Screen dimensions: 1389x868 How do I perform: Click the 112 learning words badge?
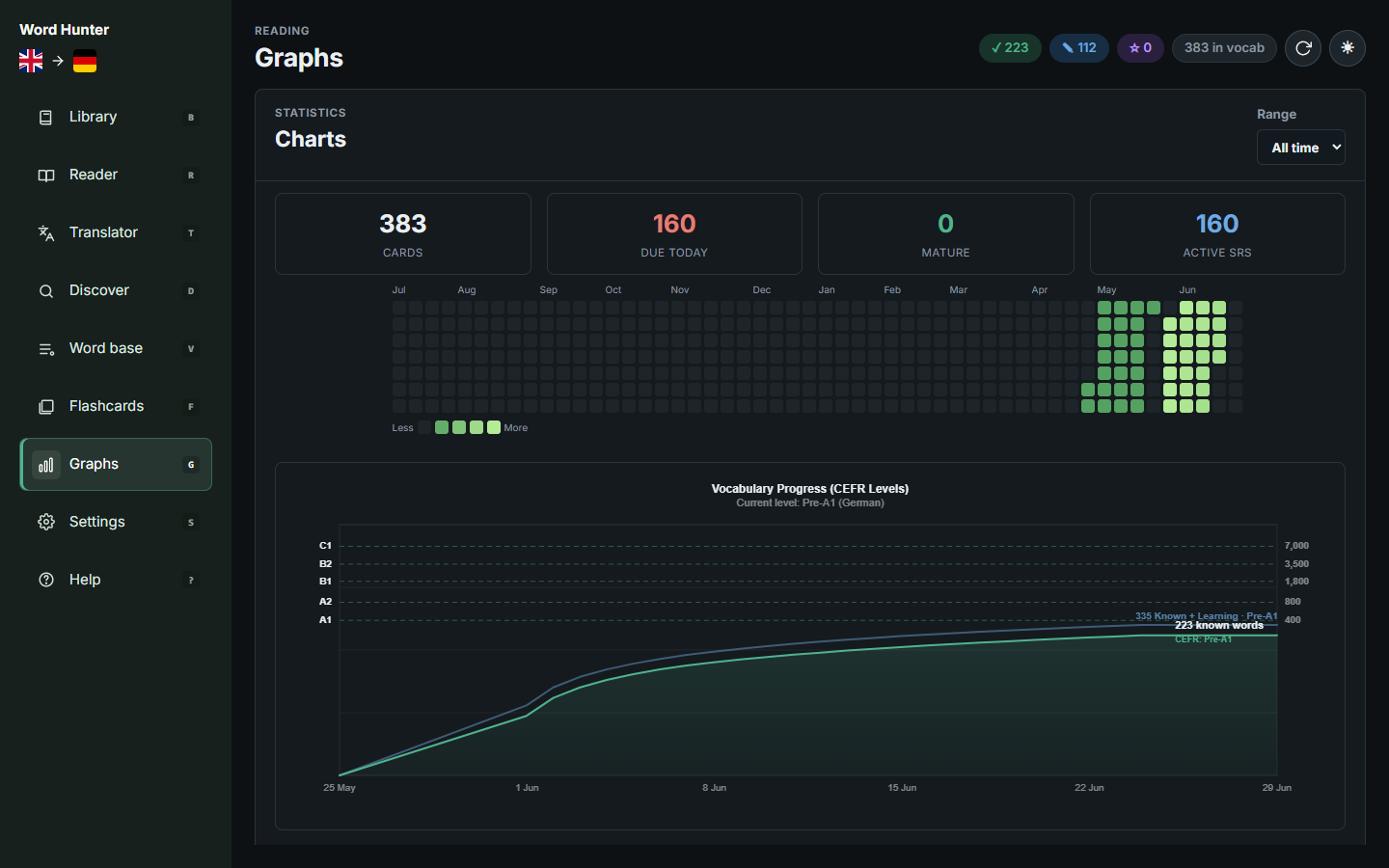[1079, 48]
